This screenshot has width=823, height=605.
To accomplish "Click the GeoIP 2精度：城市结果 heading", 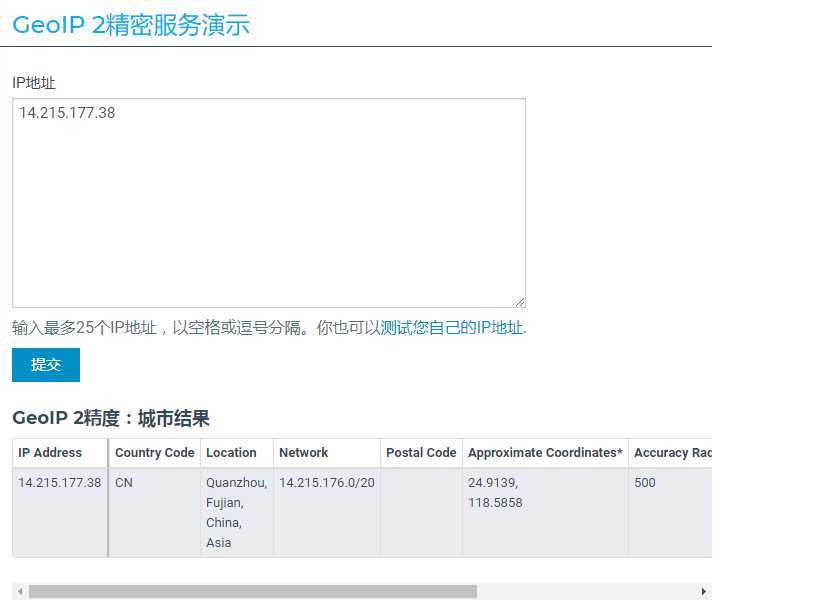I will [111, 418].
